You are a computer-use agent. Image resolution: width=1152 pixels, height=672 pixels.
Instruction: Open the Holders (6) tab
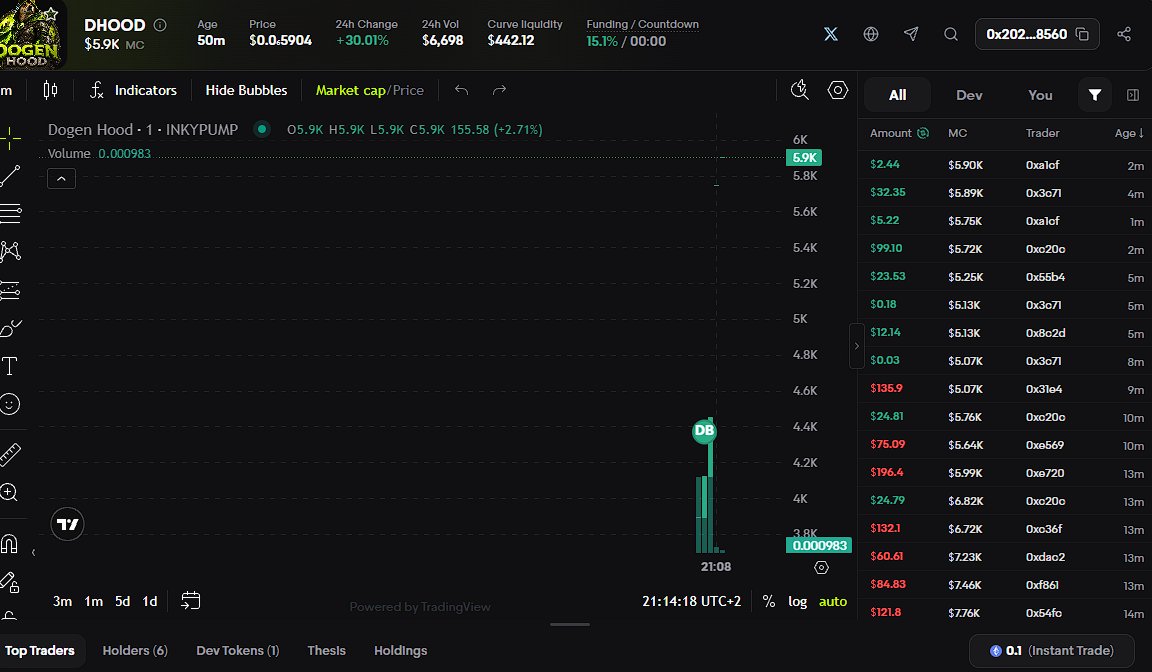[135, 651]
